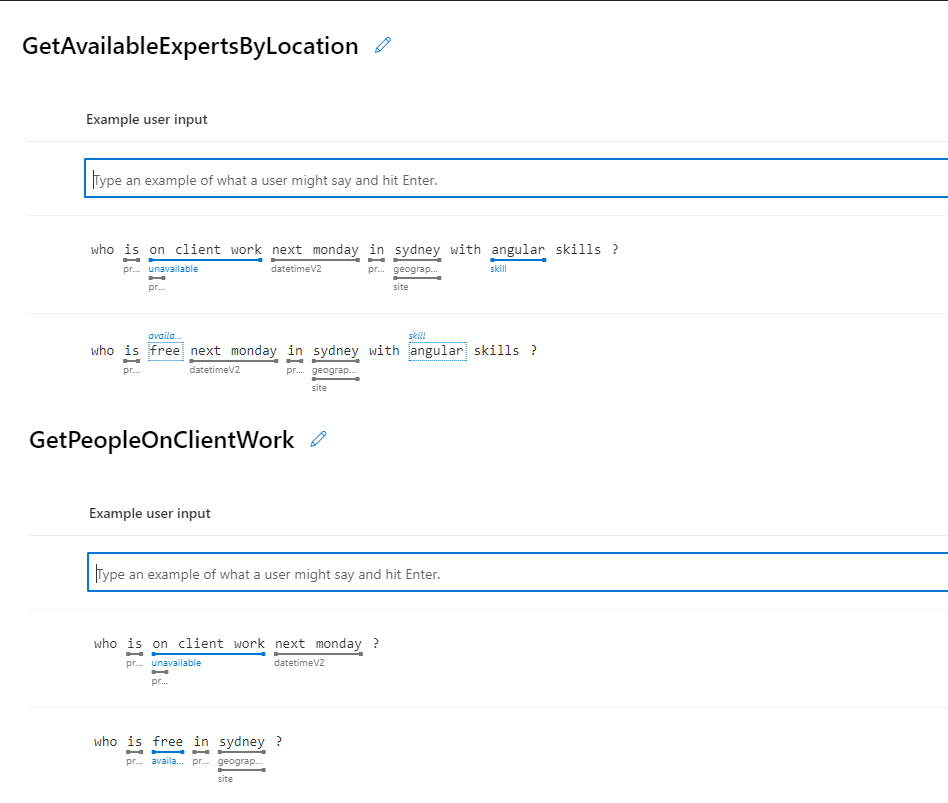This screenshot has width=948, height=803.
Task: Select the word "with" in first utterance
Action: (465, 250)
